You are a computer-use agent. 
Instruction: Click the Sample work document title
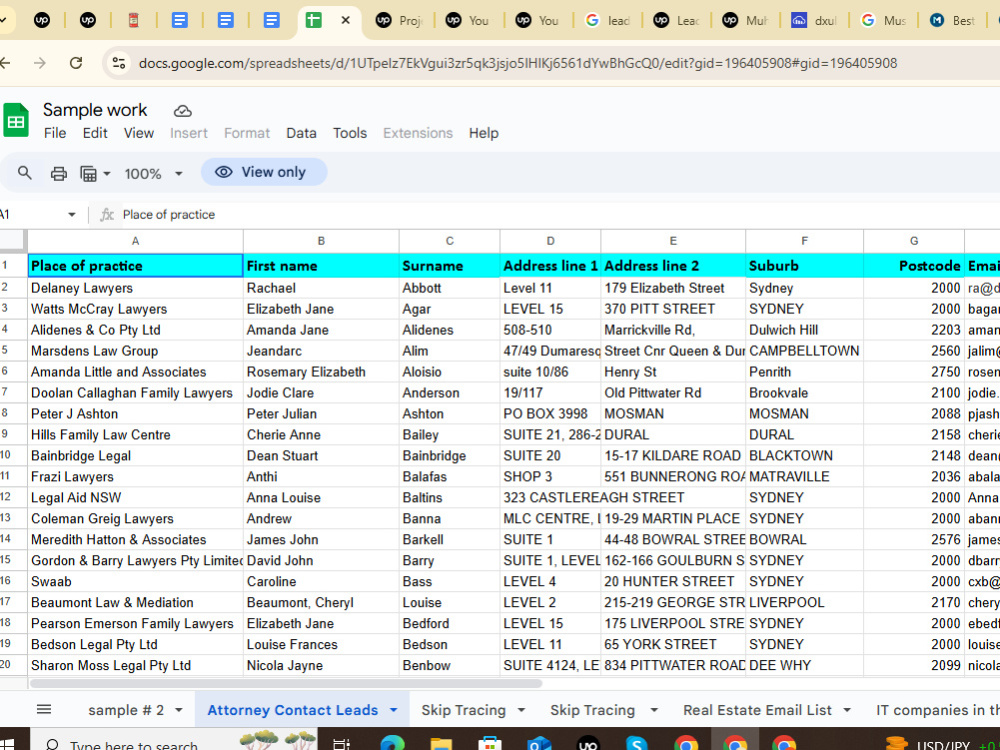pos(95,110)
